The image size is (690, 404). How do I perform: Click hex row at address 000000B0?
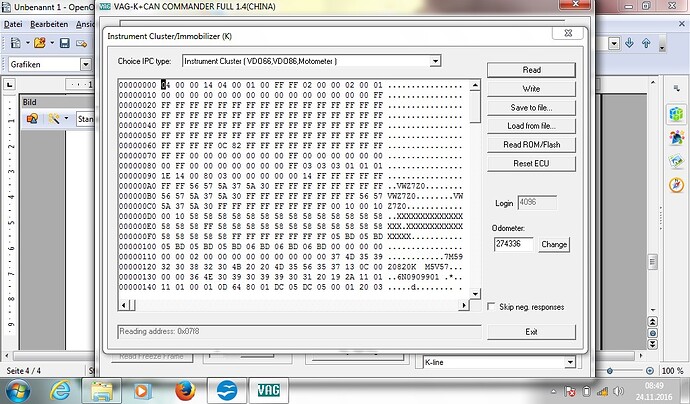(290, 196)
